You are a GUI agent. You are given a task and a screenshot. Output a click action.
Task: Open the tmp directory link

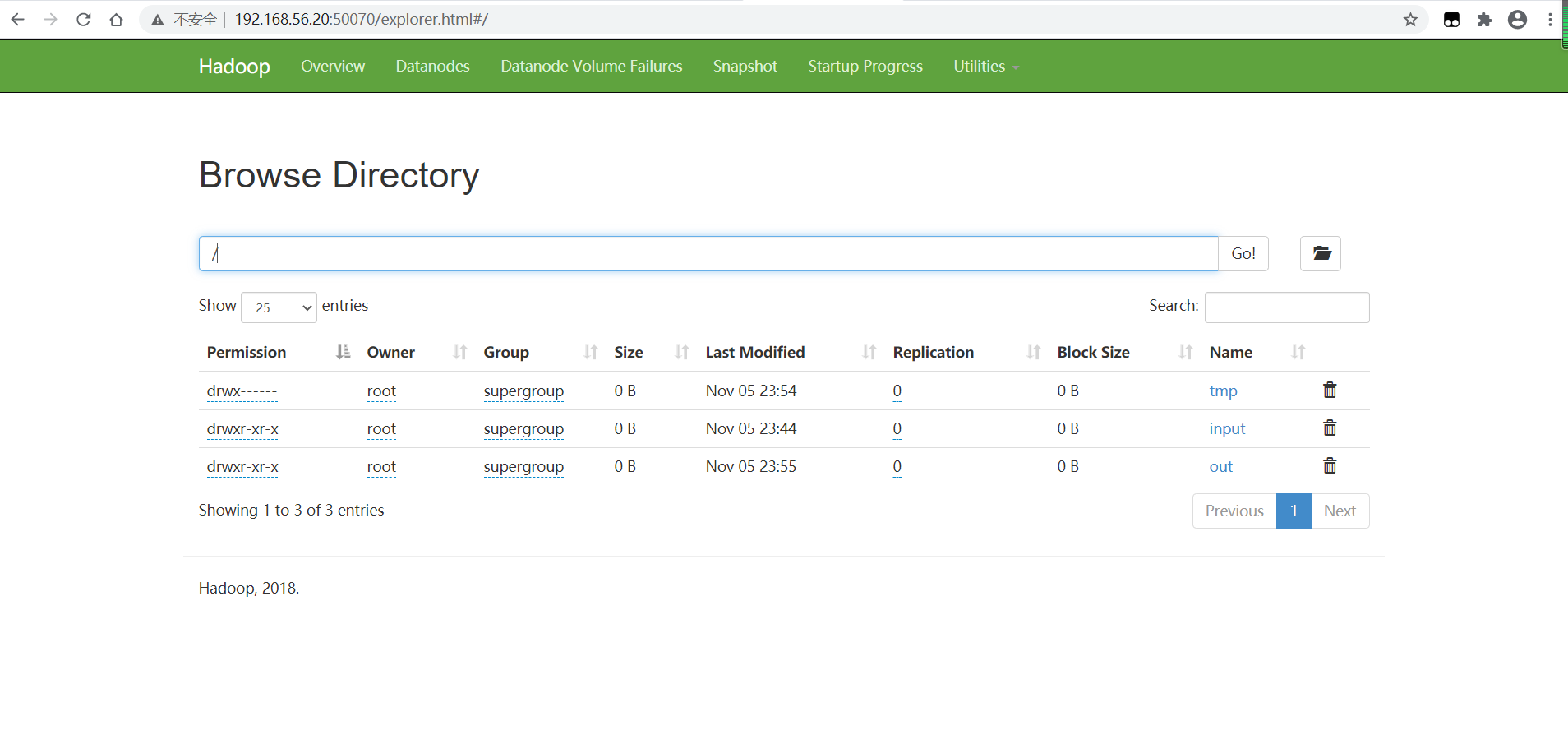click(1223, 391)
